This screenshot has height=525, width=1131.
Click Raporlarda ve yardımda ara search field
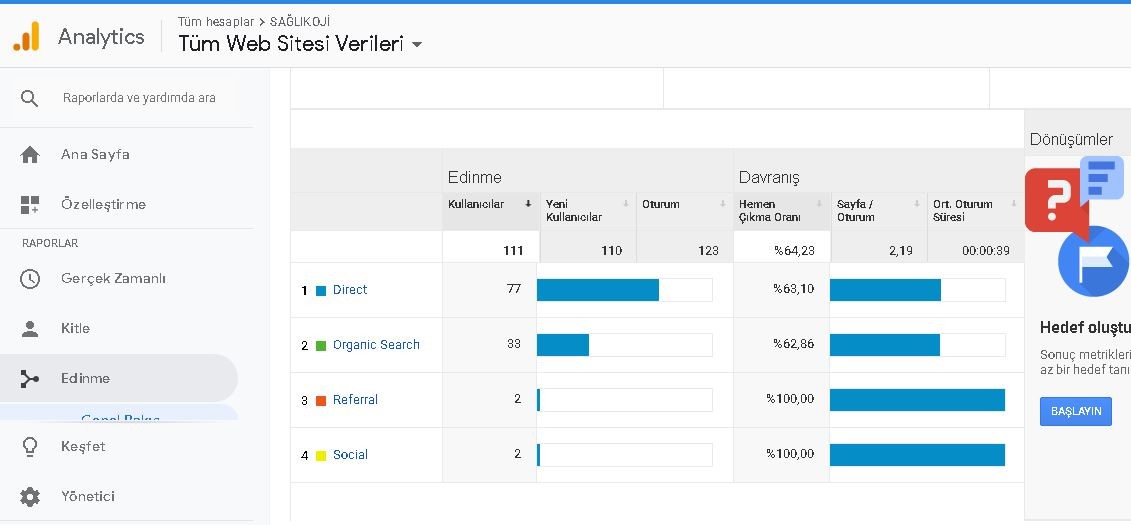tap(139, 97)
